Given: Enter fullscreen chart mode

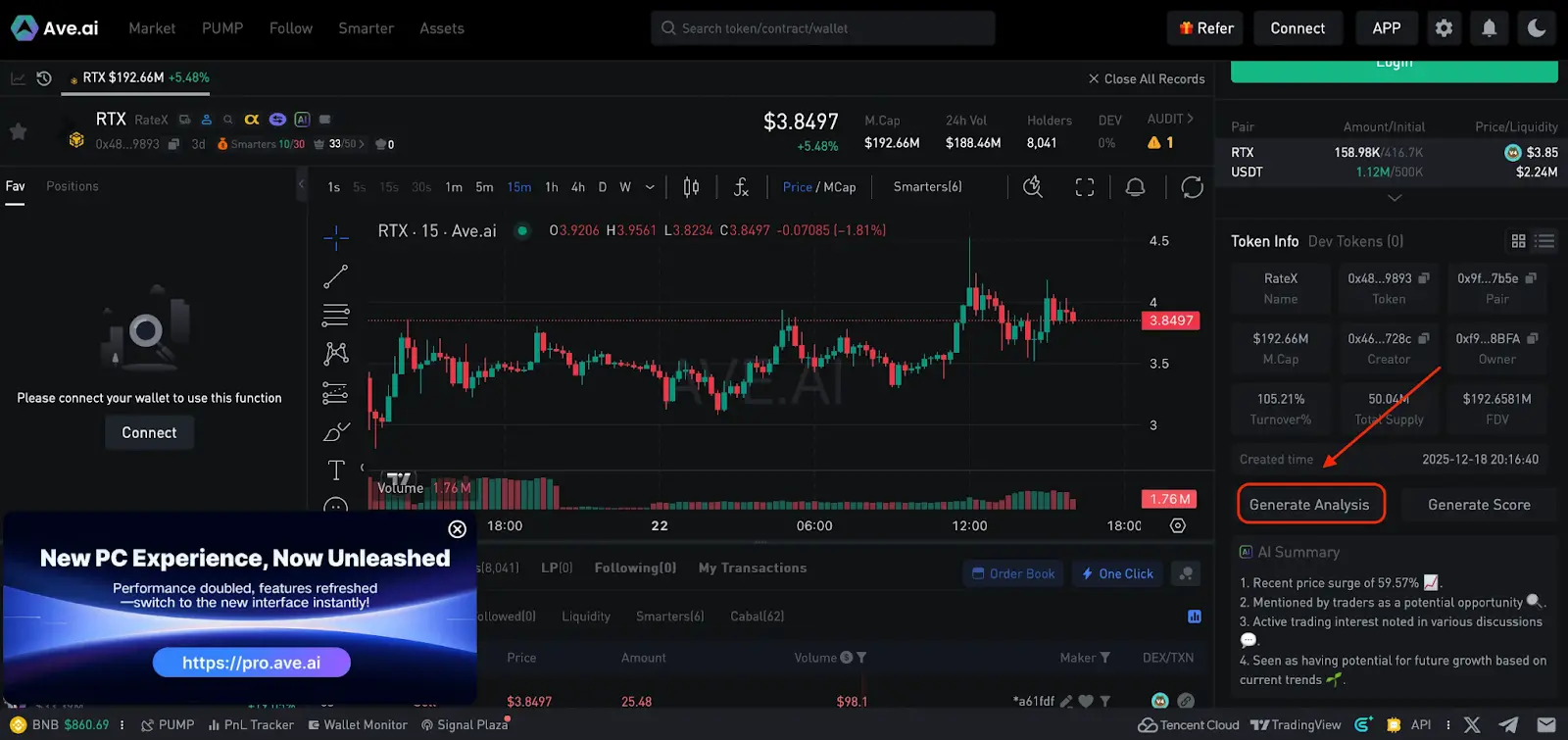Looking at the screenshot, I should click(1084, 187).
